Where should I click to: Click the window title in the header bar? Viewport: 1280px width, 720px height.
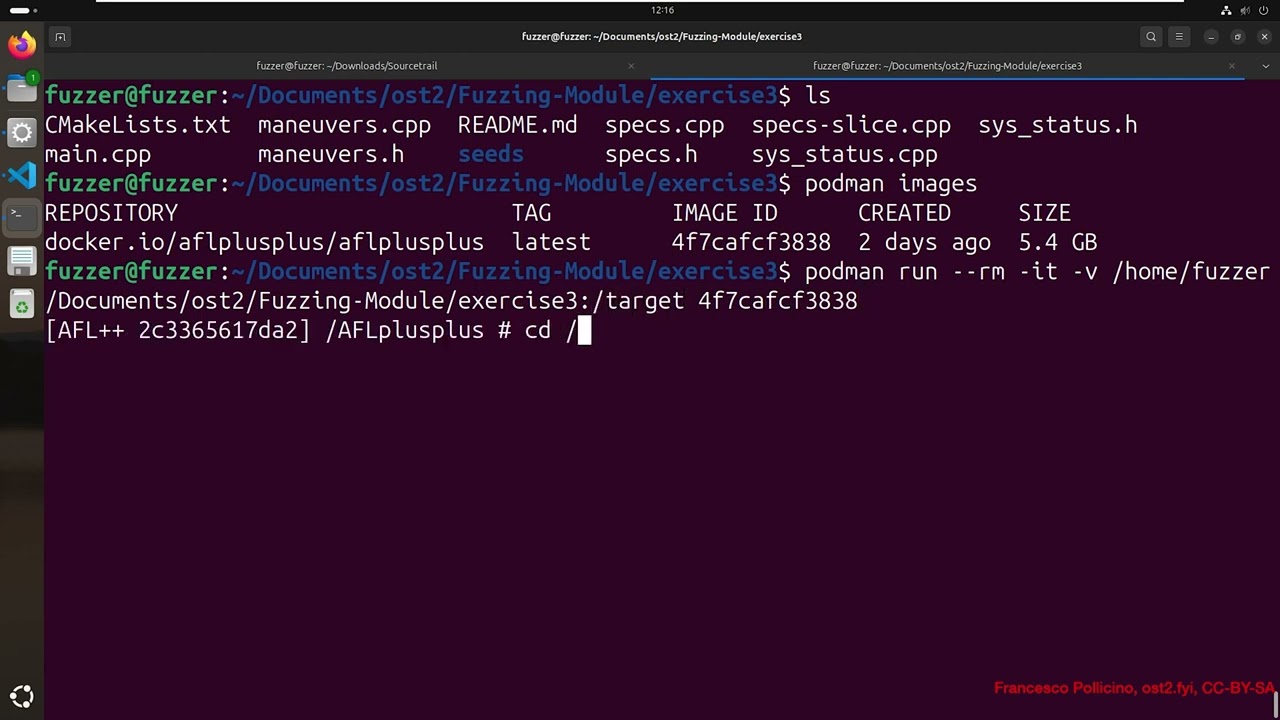click(x=662, y=37)
